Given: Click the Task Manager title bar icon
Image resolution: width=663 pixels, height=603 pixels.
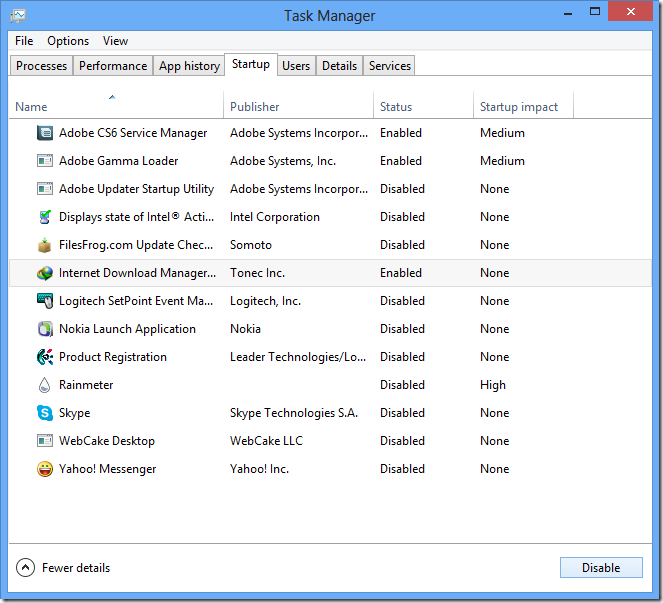Looking at the screenshot, I should click(x=18, y=16).
